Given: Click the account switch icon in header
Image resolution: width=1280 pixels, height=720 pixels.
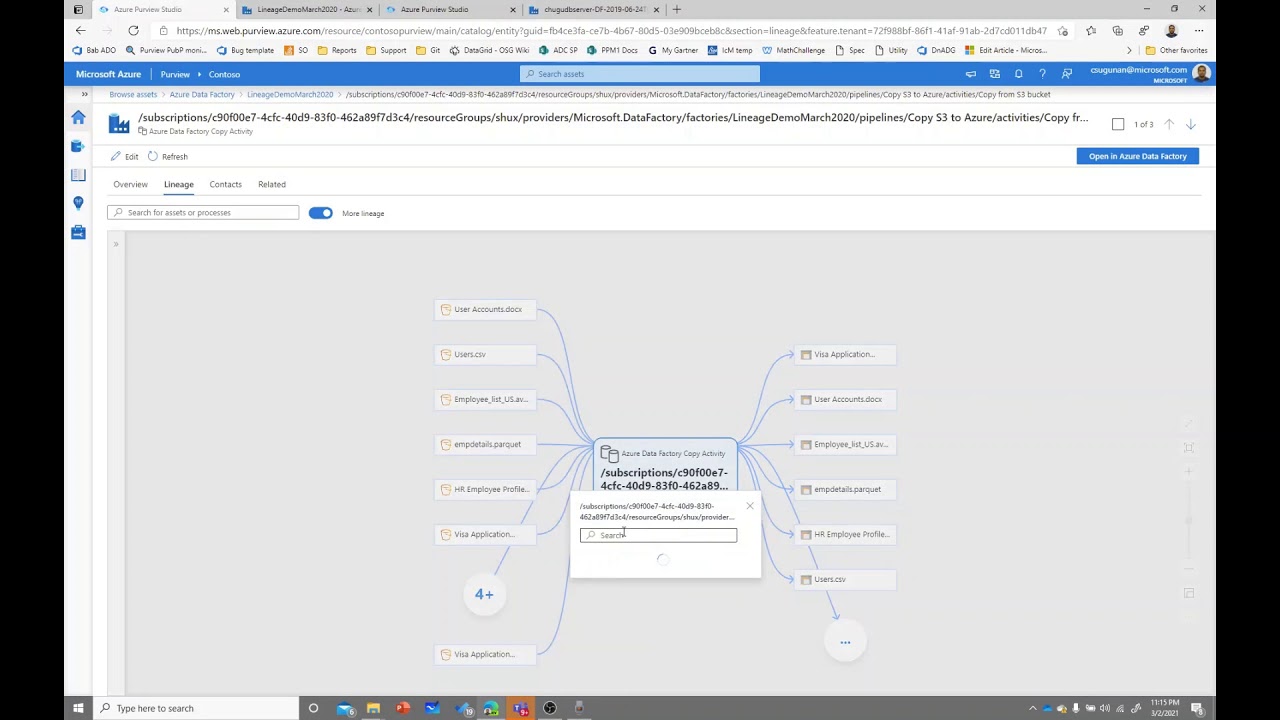Looking at the screenshot, I should tap(994, 74).
